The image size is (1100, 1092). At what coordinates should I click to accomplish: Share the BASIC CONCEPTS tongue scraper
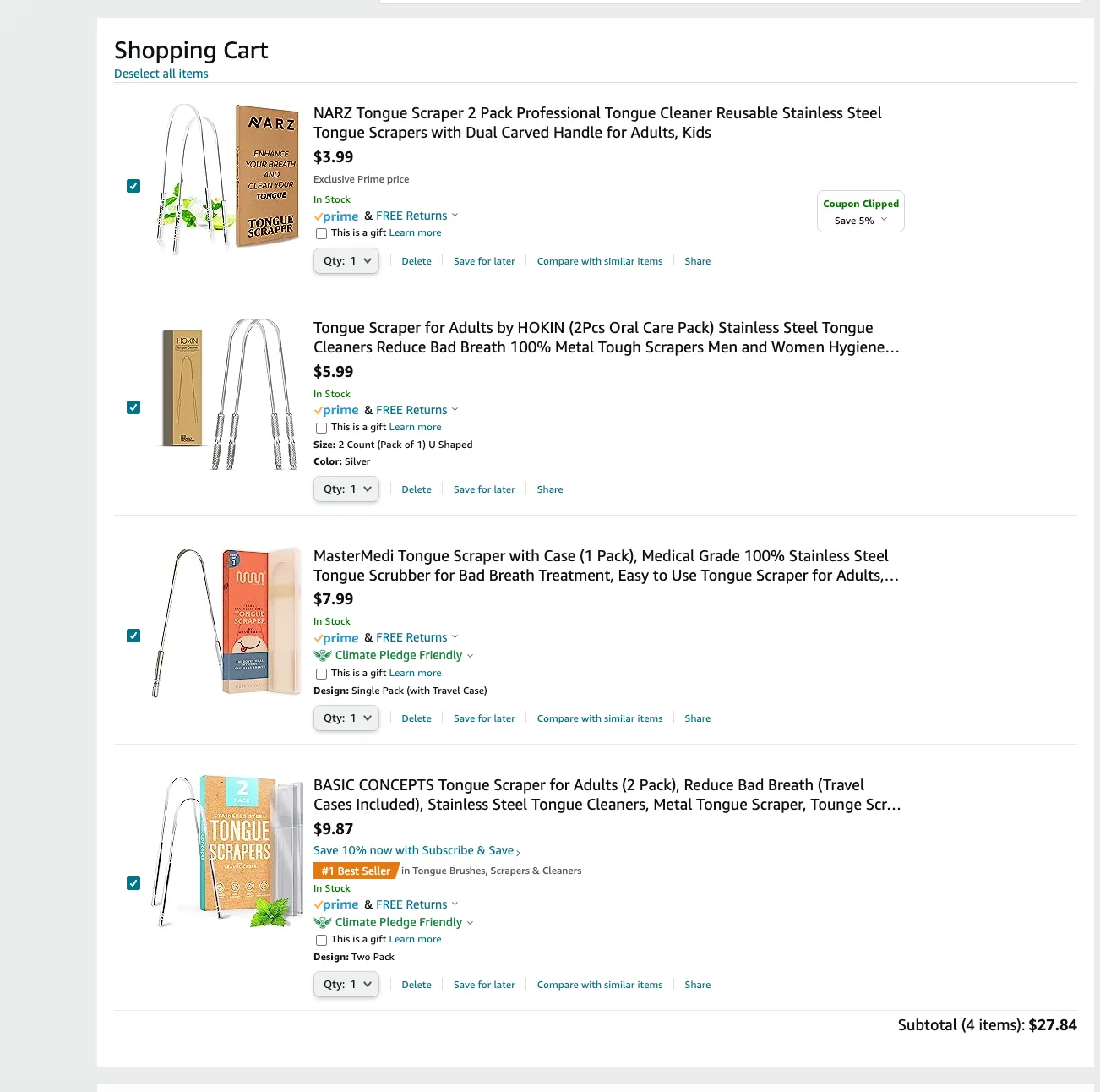click(x=698, y=985)
